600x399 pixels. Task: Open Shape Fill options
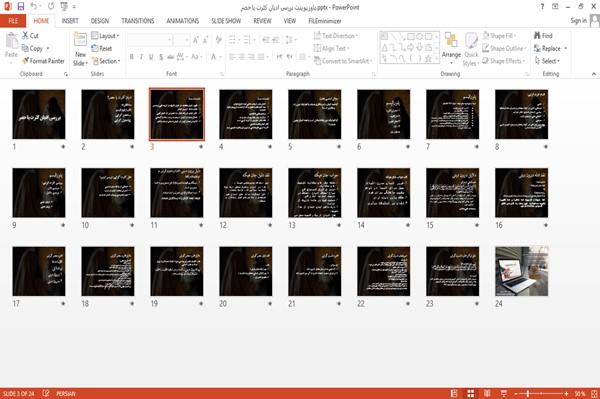click(x=499, y=36)
